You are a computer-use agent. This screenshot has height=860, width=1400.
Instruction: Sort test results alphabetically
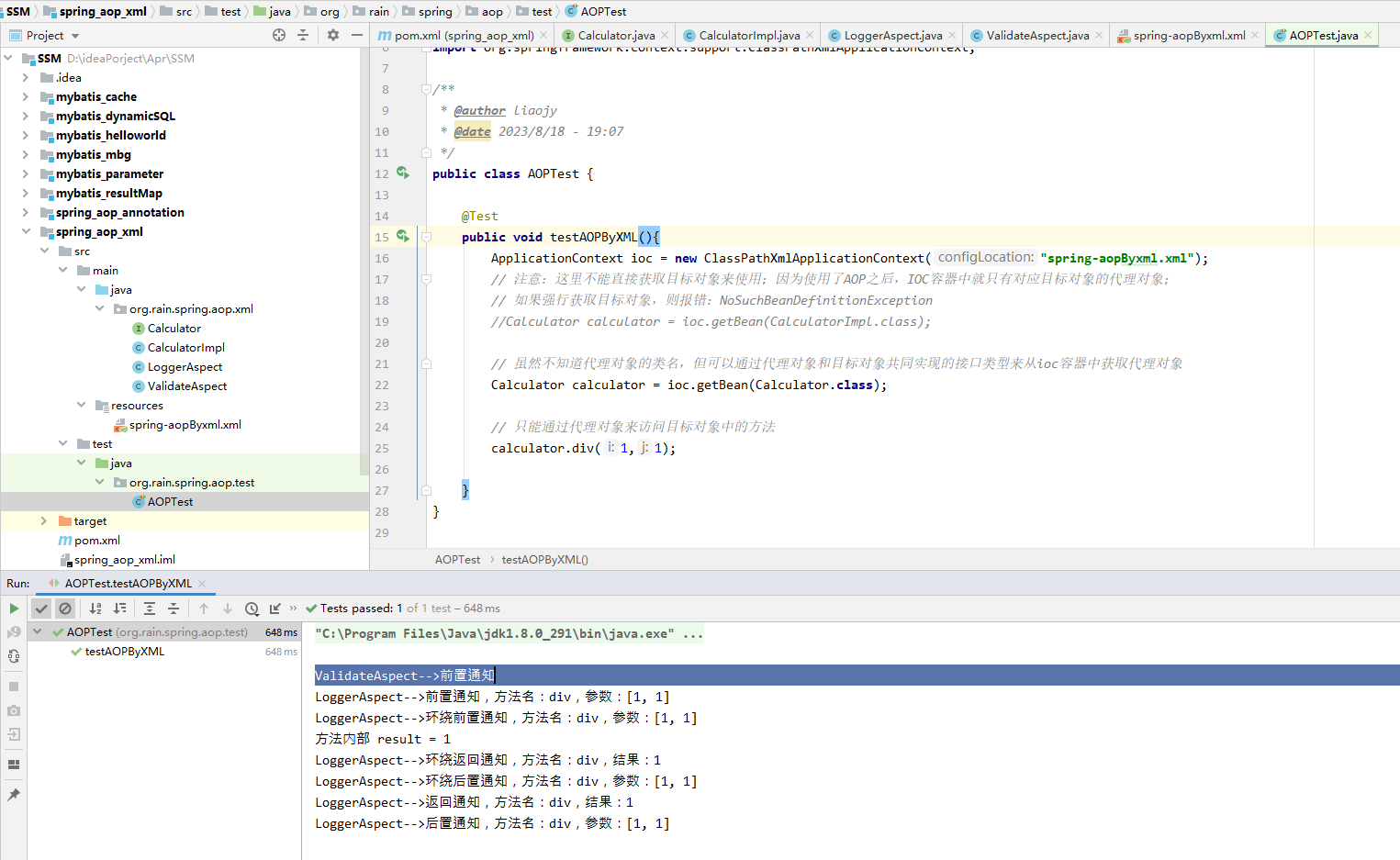pos(95,609)
